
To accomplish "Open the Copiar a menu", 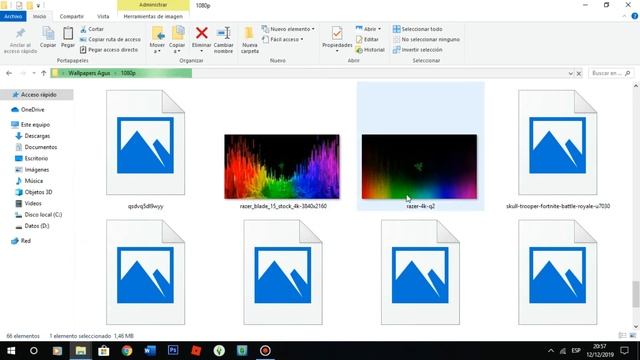I will (x=177, y=40).
